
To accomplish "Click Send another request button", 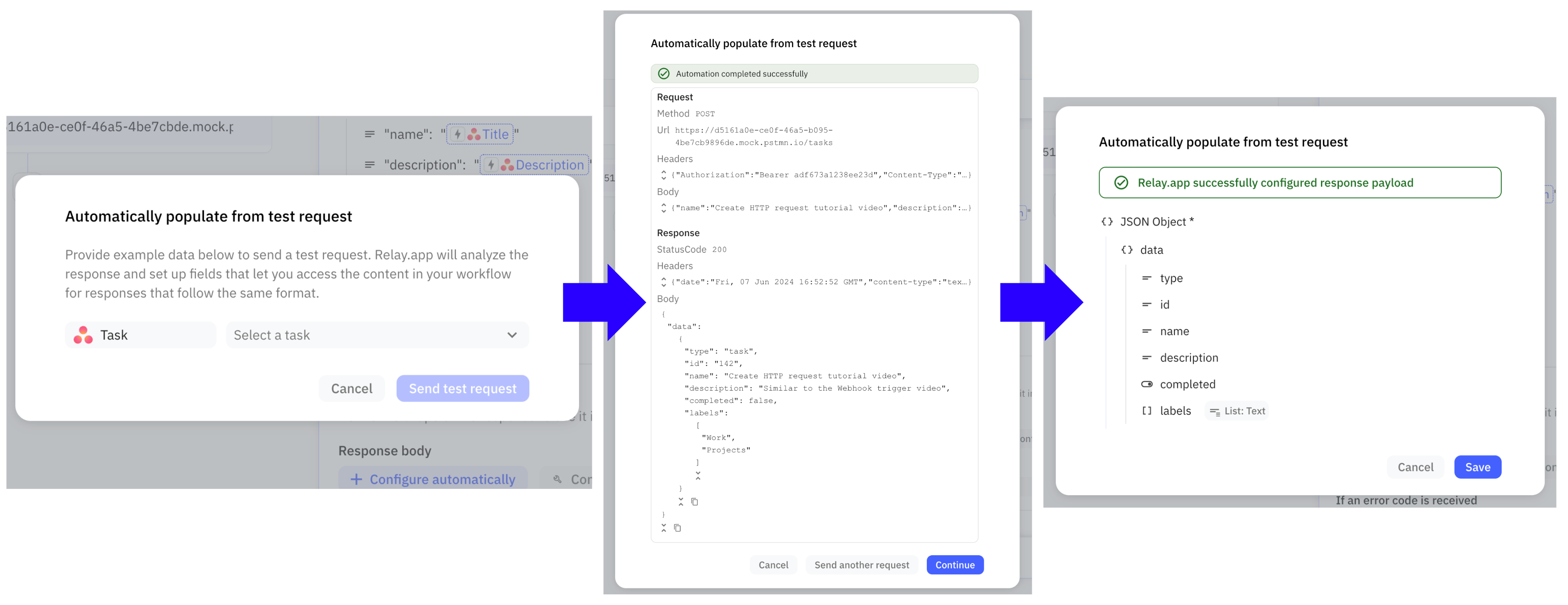I will pos(861,565).
